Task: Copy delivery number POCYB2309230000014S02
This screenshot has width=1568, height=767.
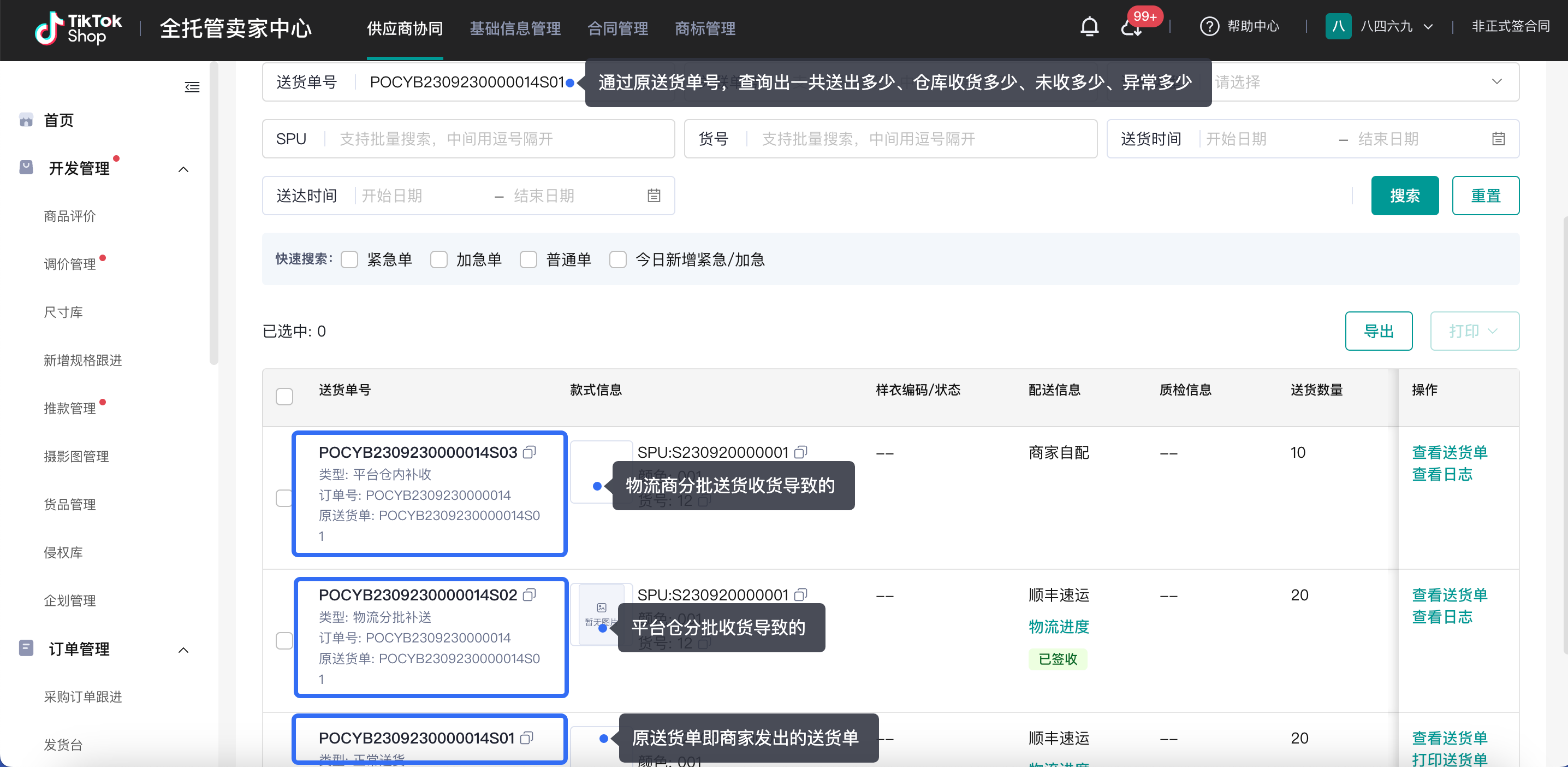Action: click(x=530, y=594)
